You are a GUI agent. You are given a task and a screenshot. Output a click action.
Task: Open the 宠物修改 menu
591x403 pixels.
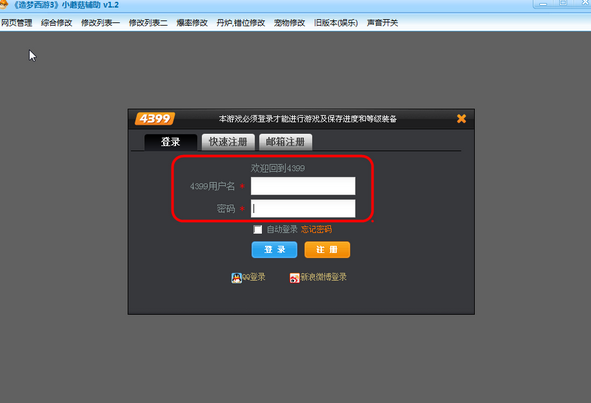click(x=289, y=23)
